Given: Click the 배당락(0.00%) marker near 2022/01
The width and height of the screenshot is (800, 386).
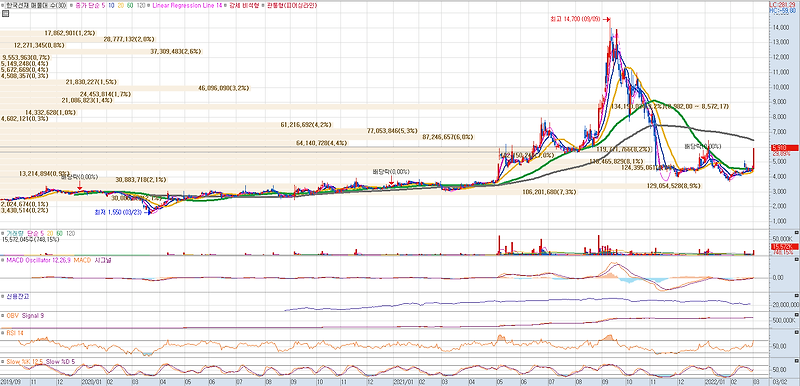Looking at the screenshot, I should click(x=703, y=146).
